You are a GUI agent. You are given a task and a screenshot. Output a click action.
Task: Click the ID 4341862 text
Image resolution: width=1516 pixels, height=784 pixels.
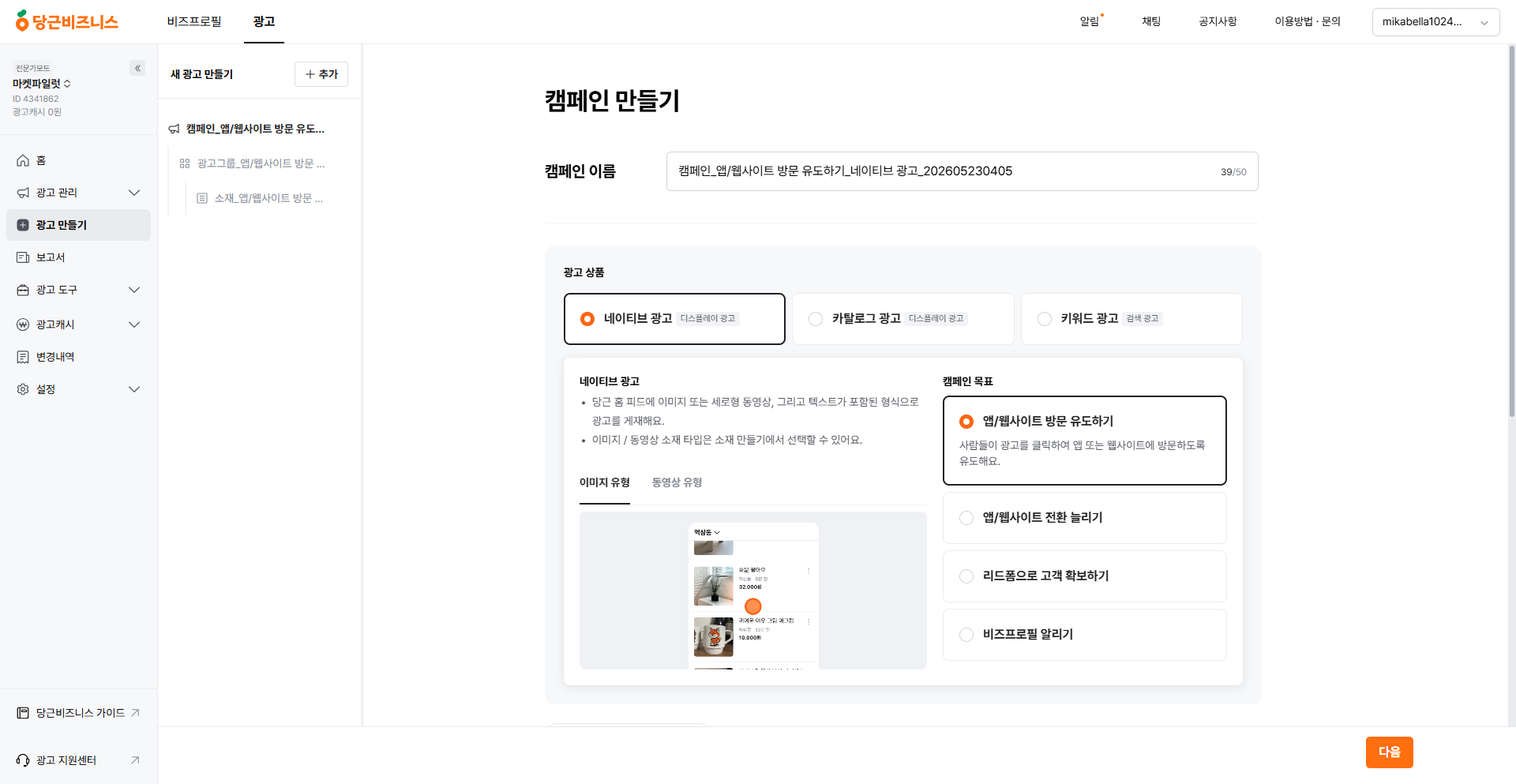click(x=36, y=99)
